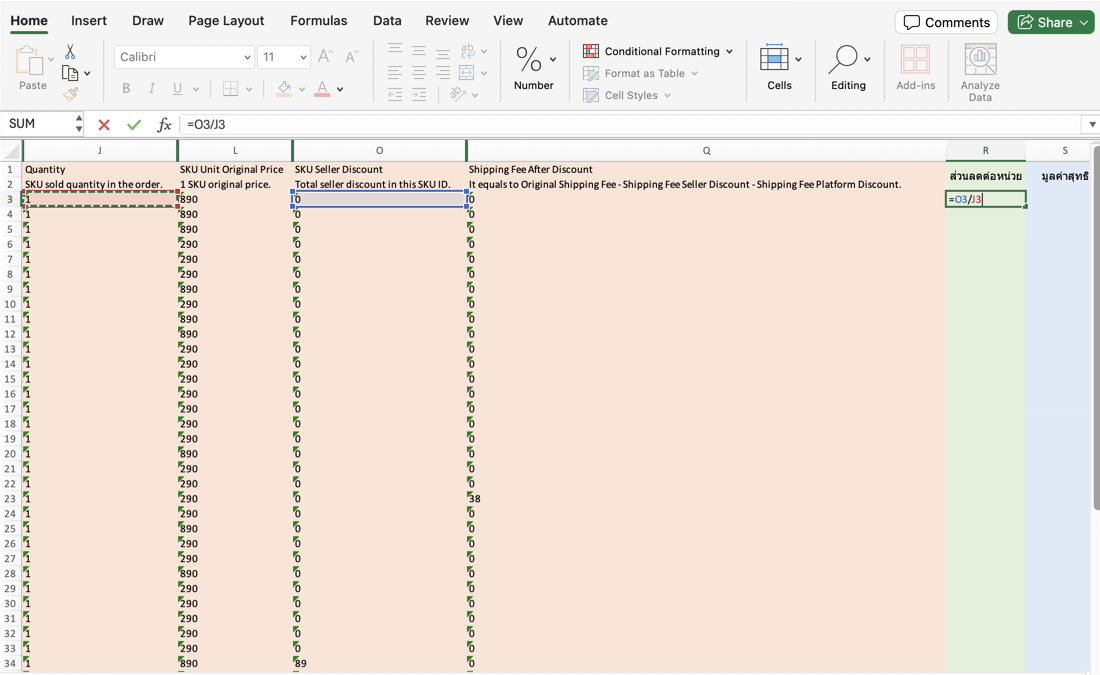1100x675 pixels.
Task: Open the Automate tab
Action: (577, 21)
